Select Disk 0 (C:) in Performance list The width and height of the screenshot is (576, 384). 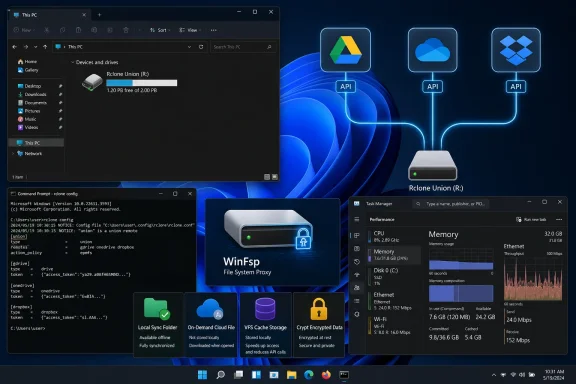(394, 277)
